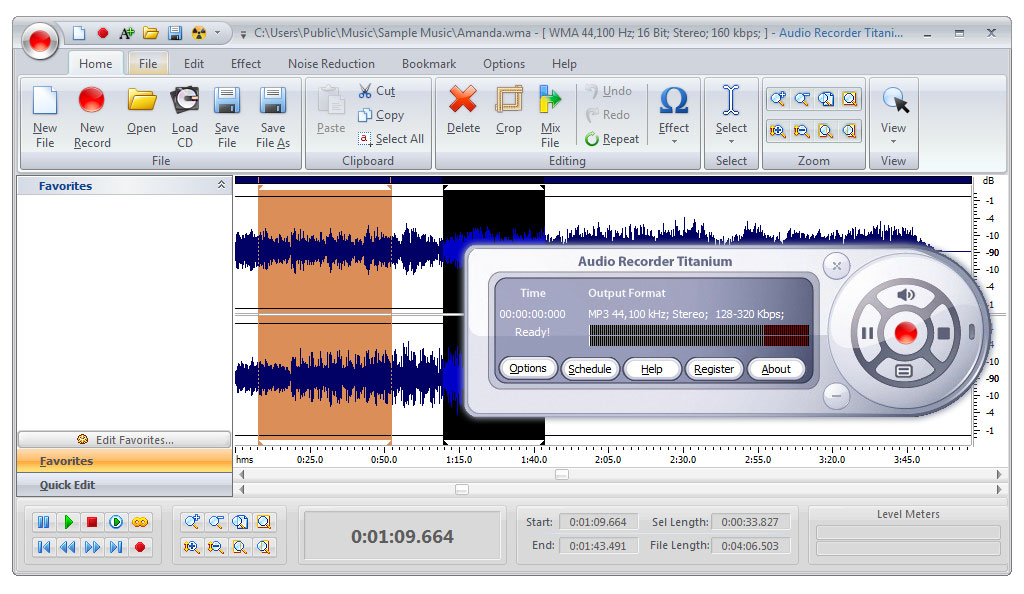Toggle the loop playback button
The width and height of the screenshot is (1024, 594).
(140, 522)
